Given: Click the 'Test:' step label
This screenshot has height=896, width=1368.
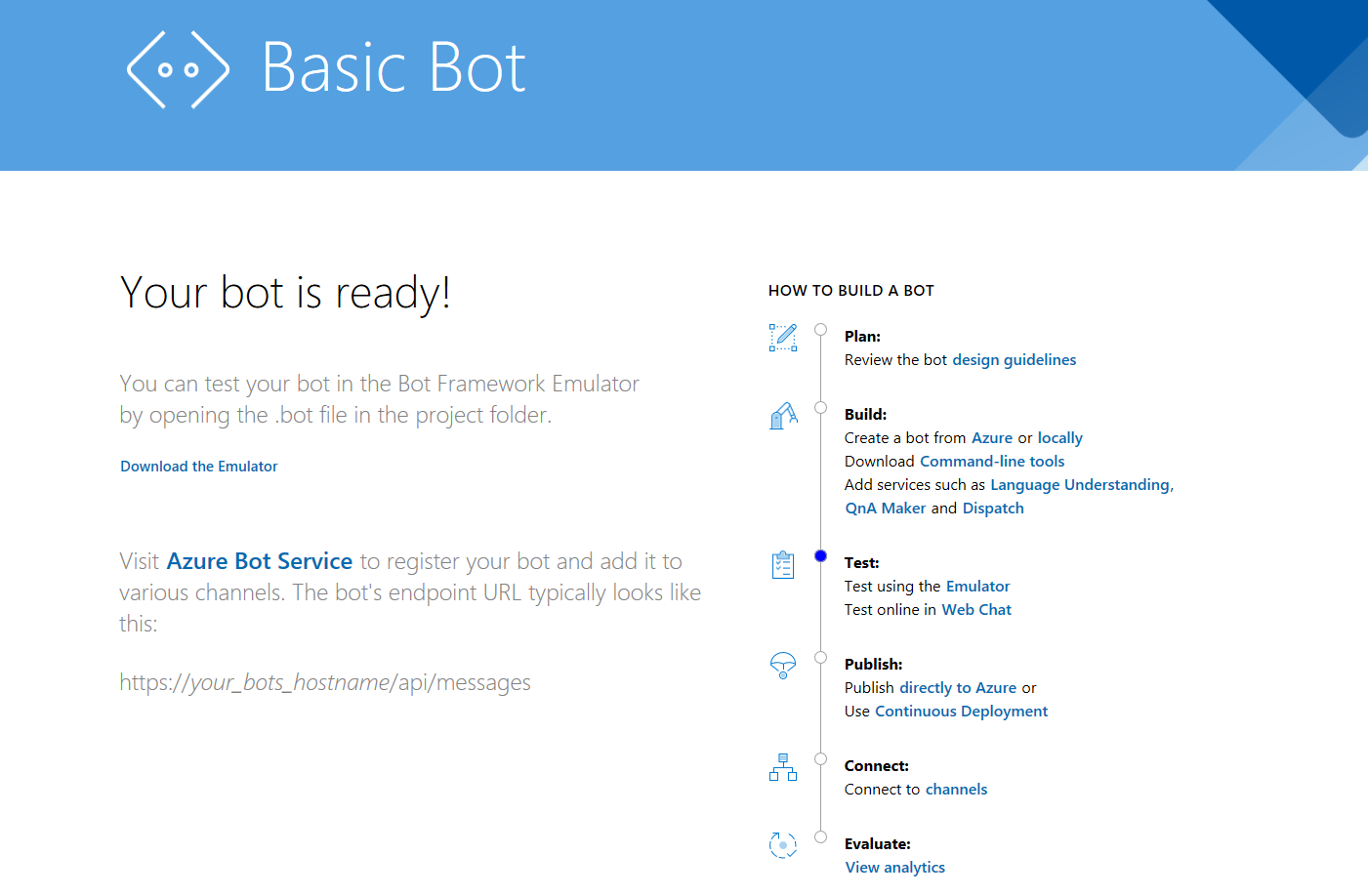Looking at the screenshot, I should click(x=862, y=563).
